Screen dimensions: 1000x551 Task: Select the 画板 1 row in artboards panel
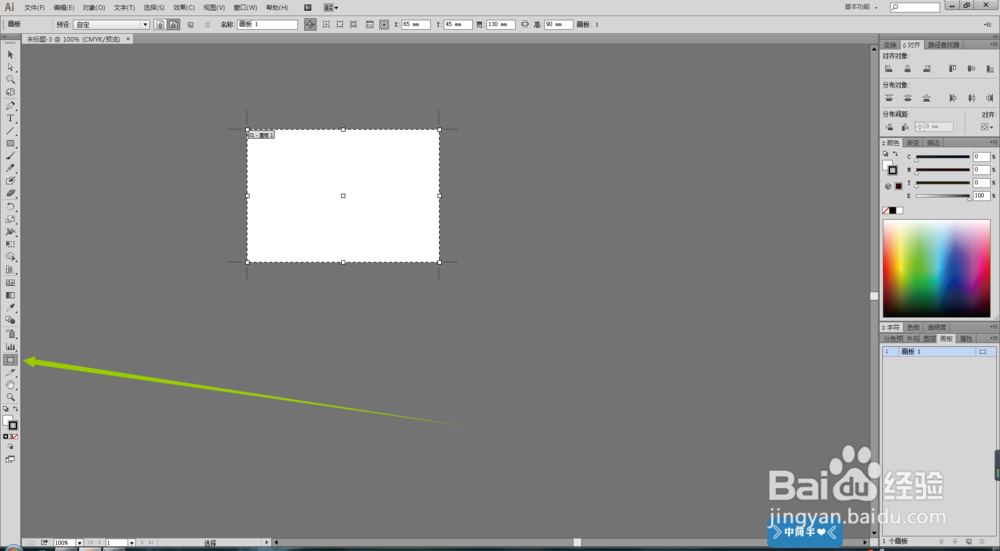pyautogui.click(x=939, y=351)
